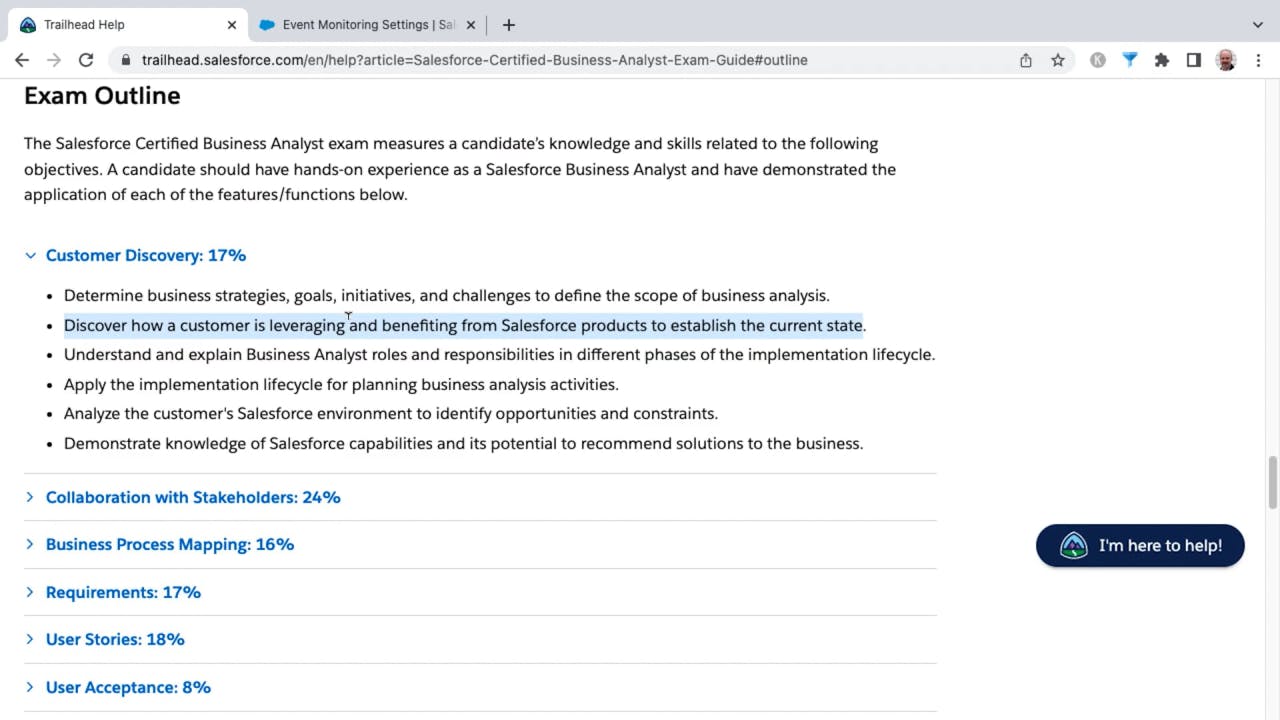The image size is (1280, 720).
Task: Expand the User Stories: 18% section
Action: coord(115,640)
